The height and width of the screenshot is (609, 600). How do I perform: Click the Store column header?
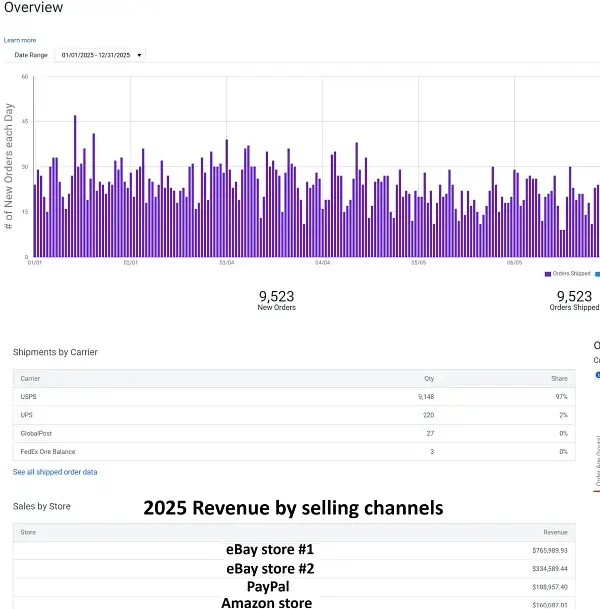click(28, 532)
